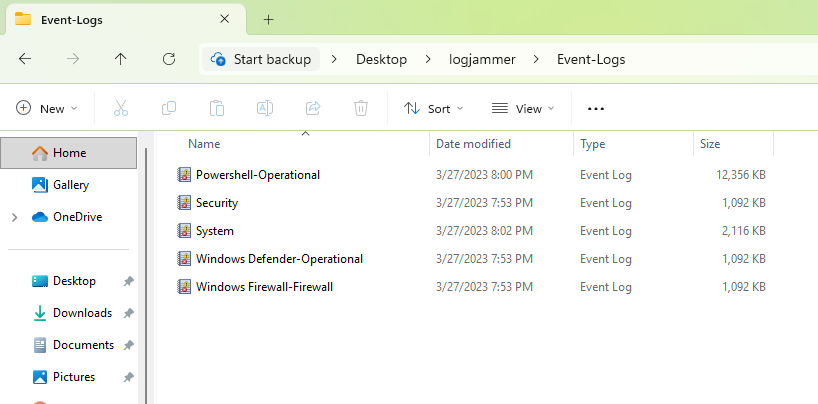Click the Powershell-Operational event log icon
This screenshot has width=818, height=404.
click(x=184, y=175)
